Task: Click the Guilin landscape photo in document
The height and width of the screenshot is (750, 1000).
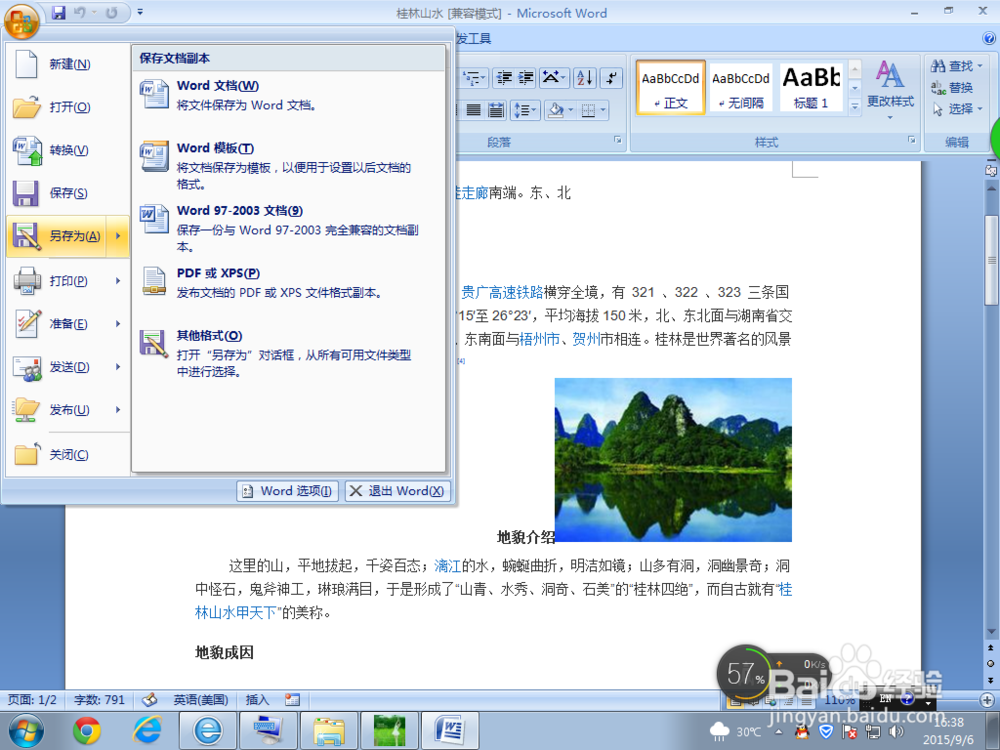Action: tap(672, 460)
